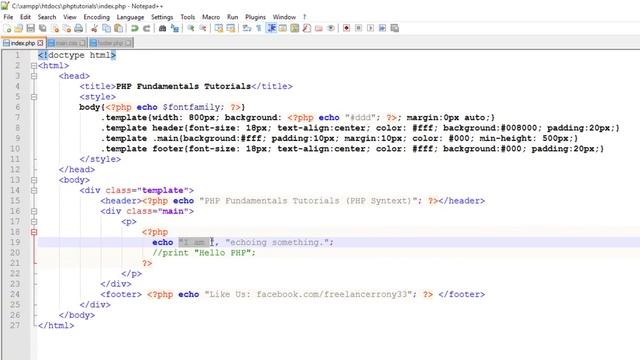Image resolution: width=640 pixels, height=360 pixels.
Task: Collapse the template div fold line 14
Action: click(34, 190)
